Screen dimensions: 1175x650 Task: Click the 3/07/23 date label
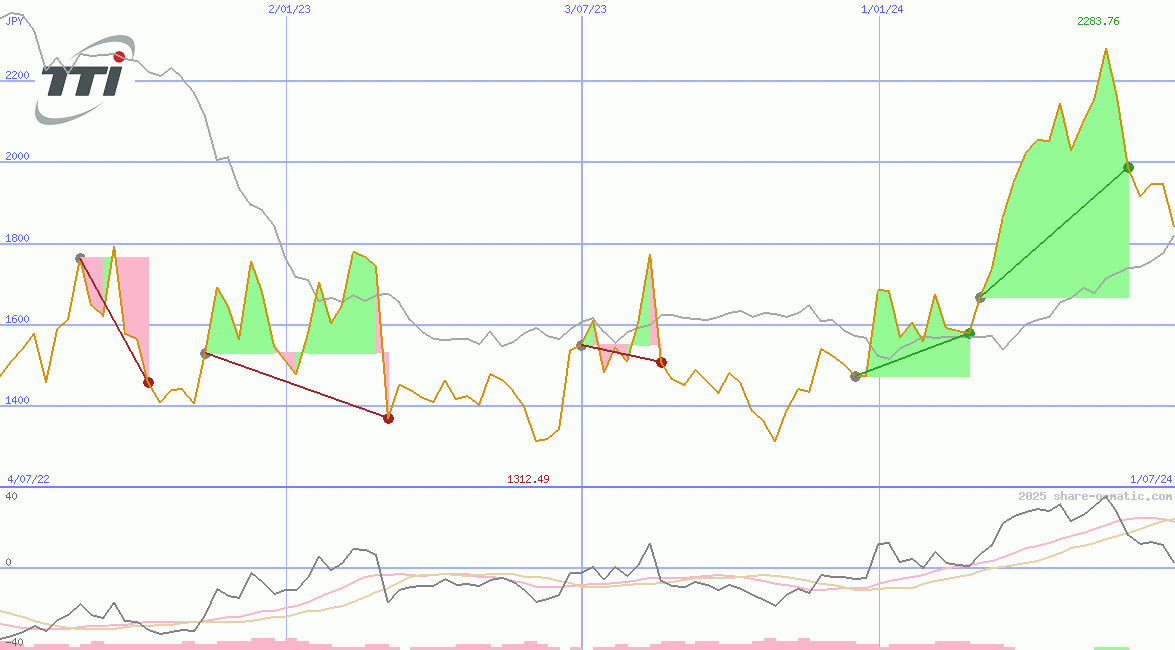[585, 9]
